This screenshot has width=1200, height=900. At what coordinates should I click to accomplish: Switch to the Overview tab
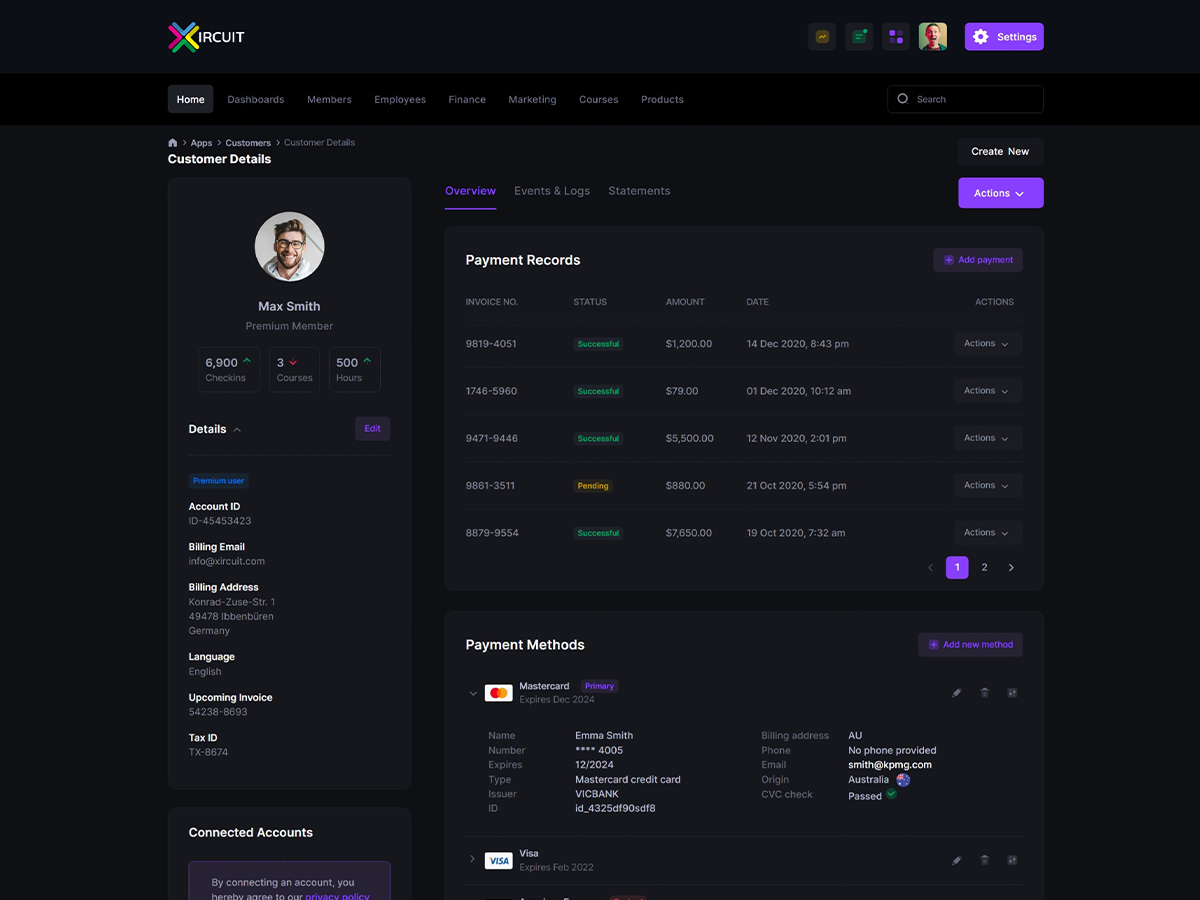pos(470,191)
